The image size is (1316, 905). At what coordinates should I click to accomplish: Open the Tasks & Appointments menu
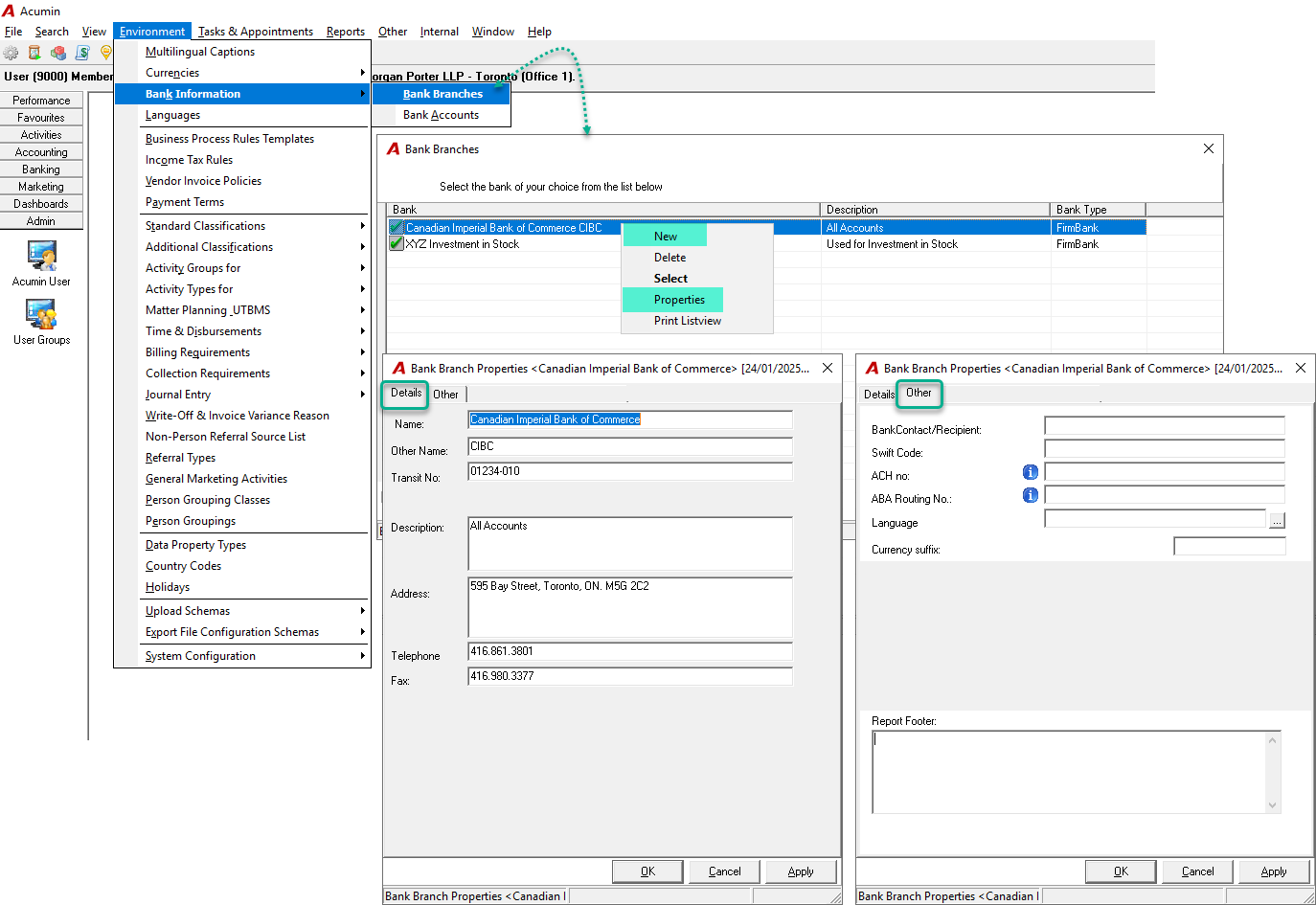pyautogui.click(x=256, y=32)
